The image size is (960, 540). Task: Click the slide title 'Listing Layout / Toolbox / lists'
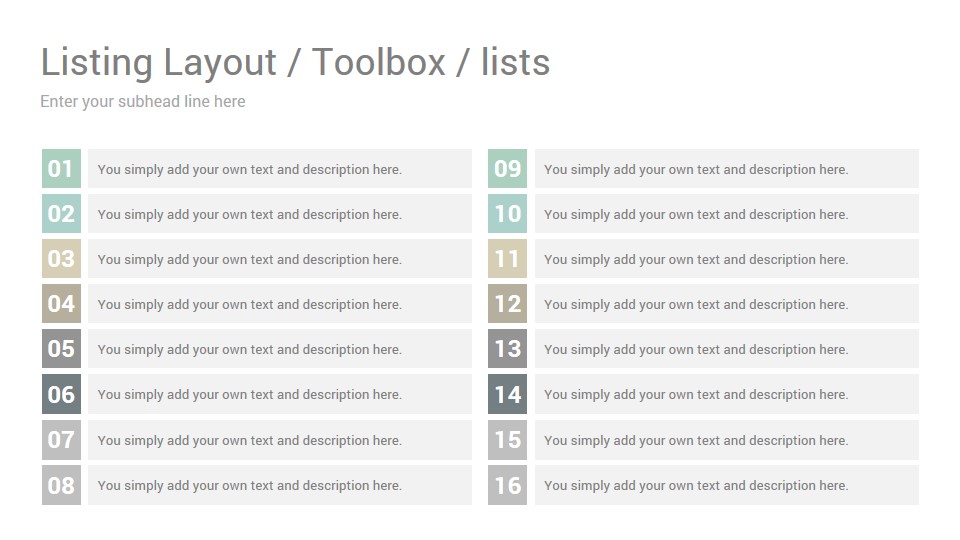(295, 62)
